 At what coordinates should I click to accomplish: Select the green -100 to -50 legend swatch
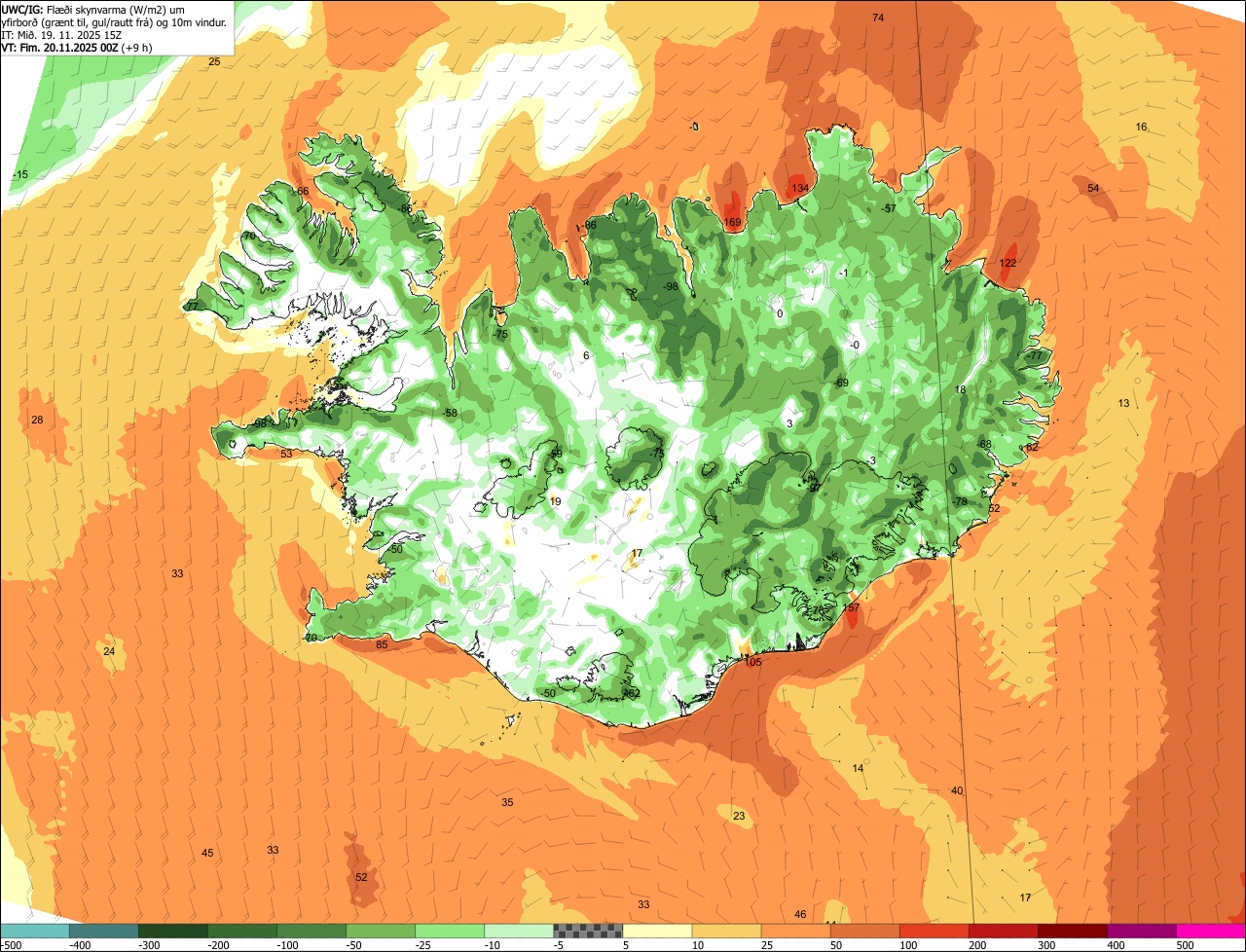pos(311,932)
